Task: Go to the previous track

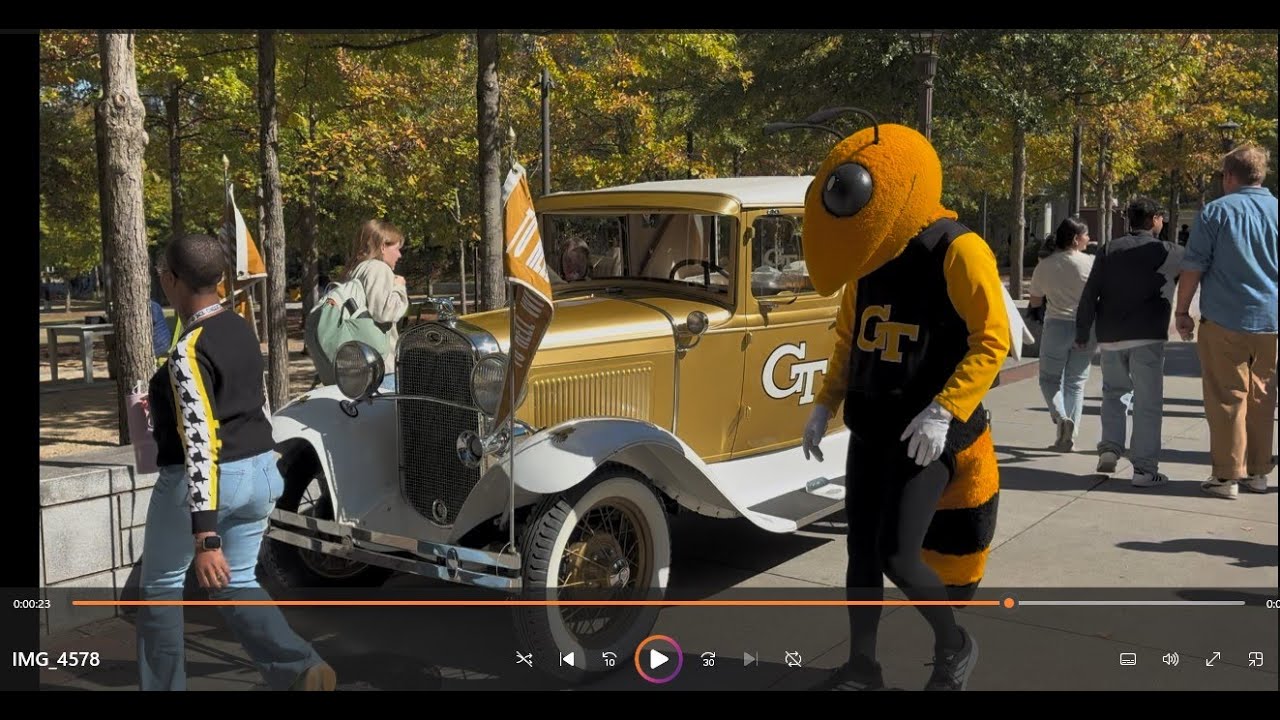Action: [x=567, y=659]
